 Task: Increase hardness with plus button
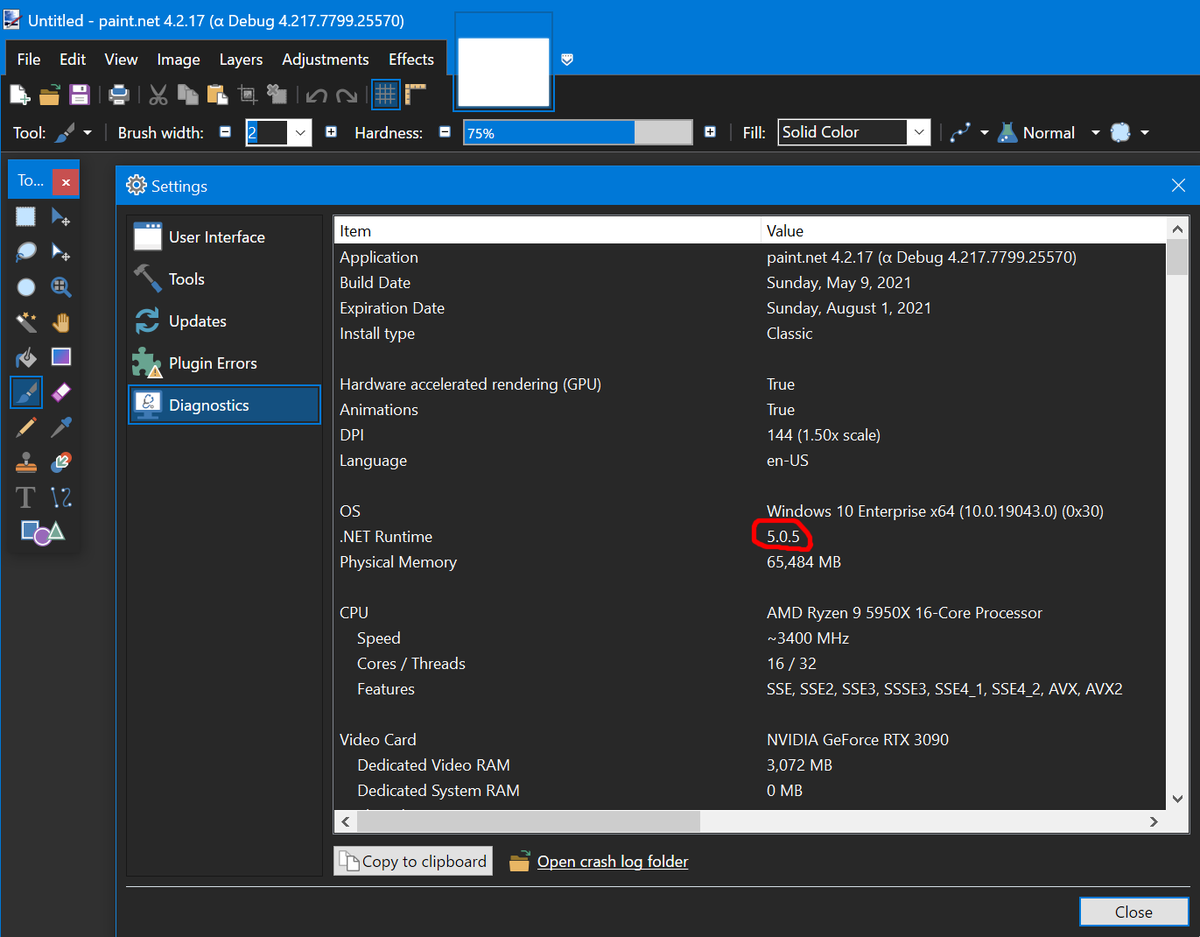pos(710,132)
